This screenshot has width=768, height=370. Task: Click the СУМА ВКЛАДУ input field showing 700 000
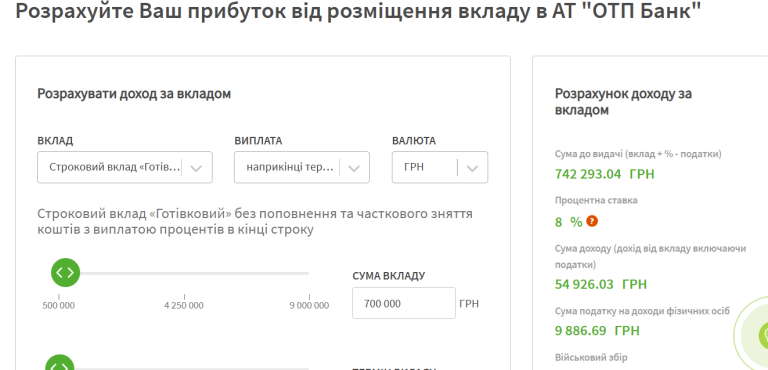pyautogui.click(x=404, y=303)
